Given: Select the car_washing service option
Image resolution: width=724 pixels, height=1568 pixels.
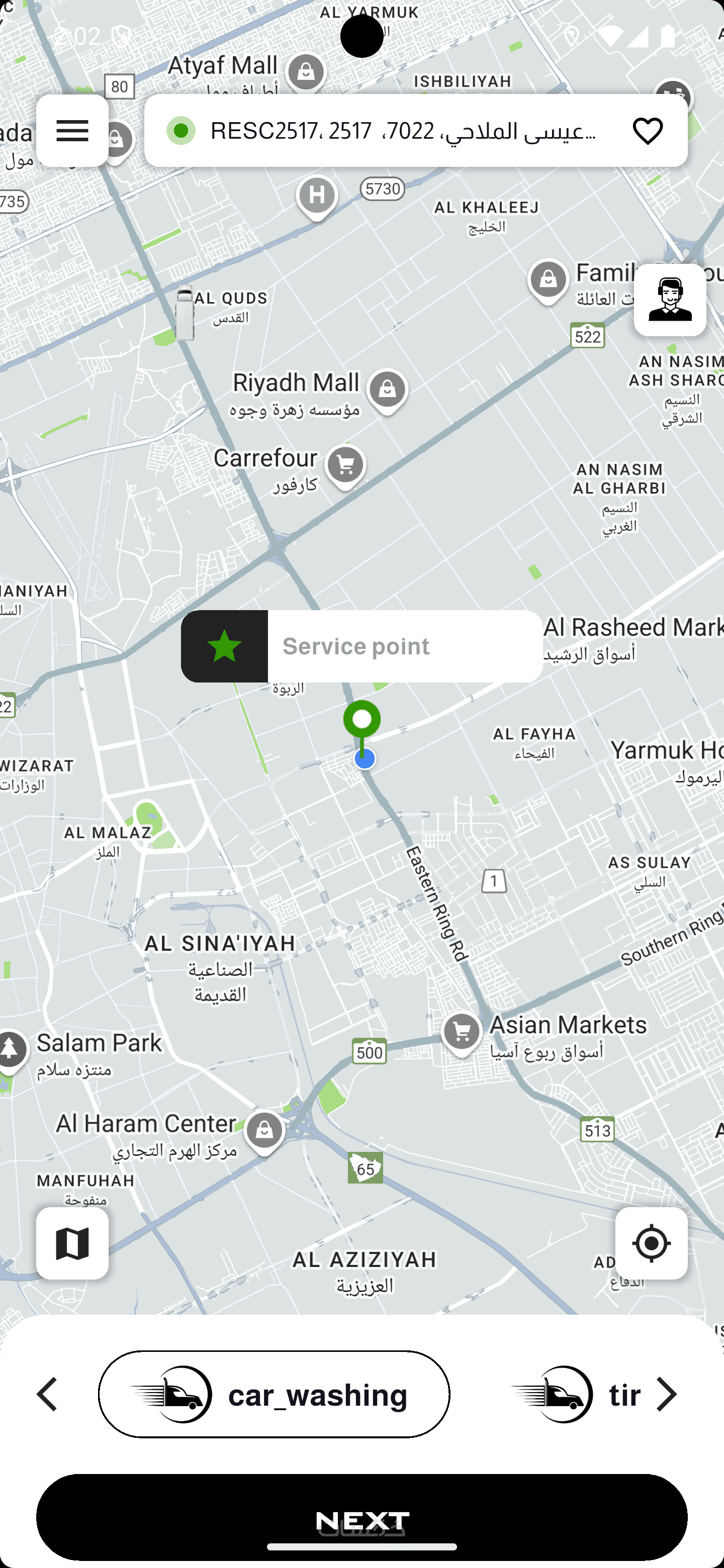Looking at the screenshot, I should click(x=274, y=1394).
